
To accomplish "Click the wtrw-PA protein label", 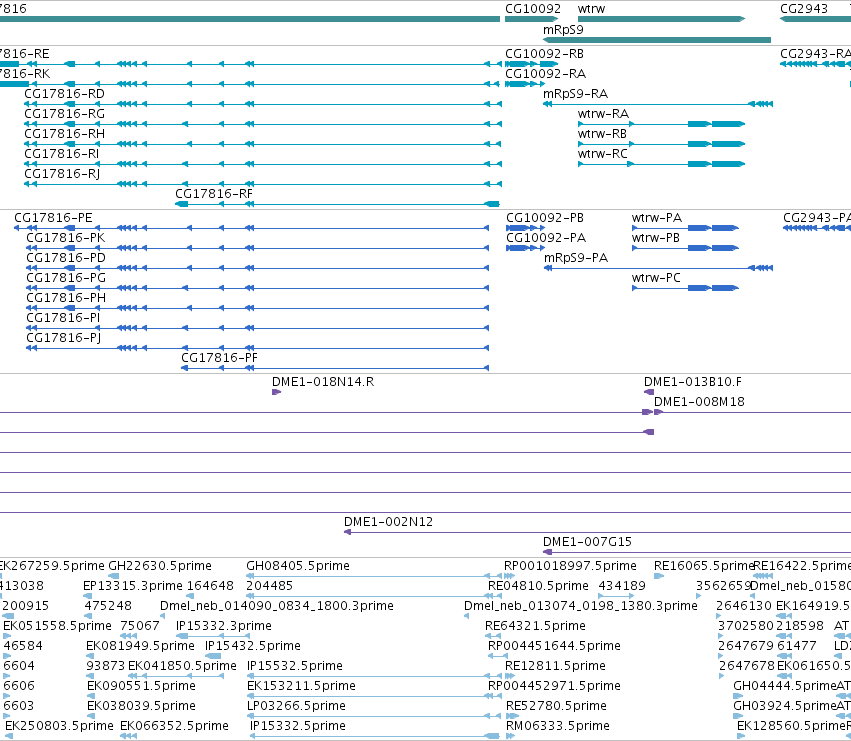I will 657,218.
